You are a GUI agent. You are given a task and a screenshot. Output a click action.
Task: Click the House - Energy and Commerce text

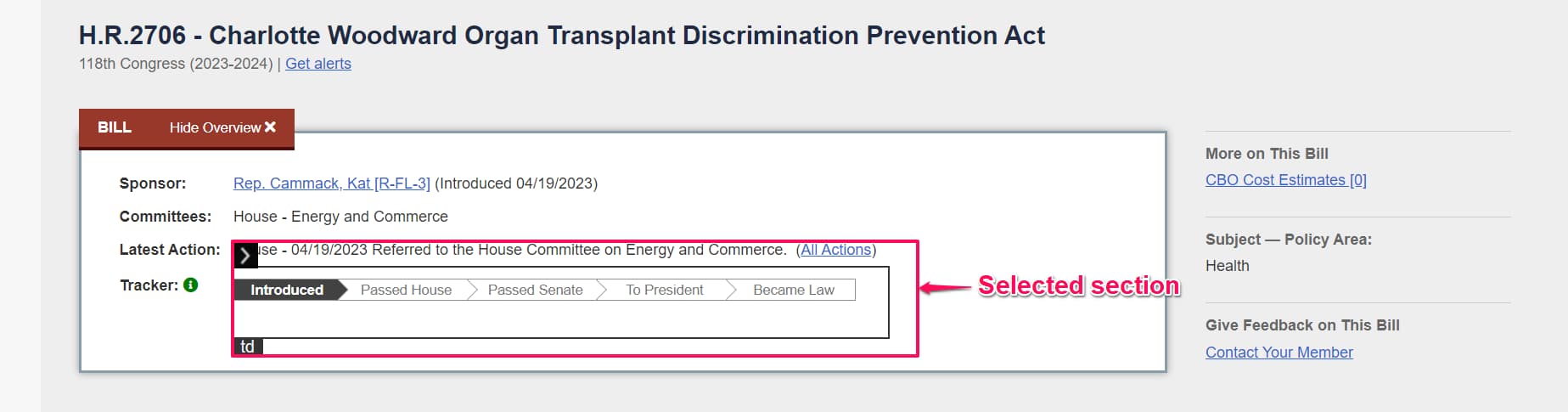point(340,217)
